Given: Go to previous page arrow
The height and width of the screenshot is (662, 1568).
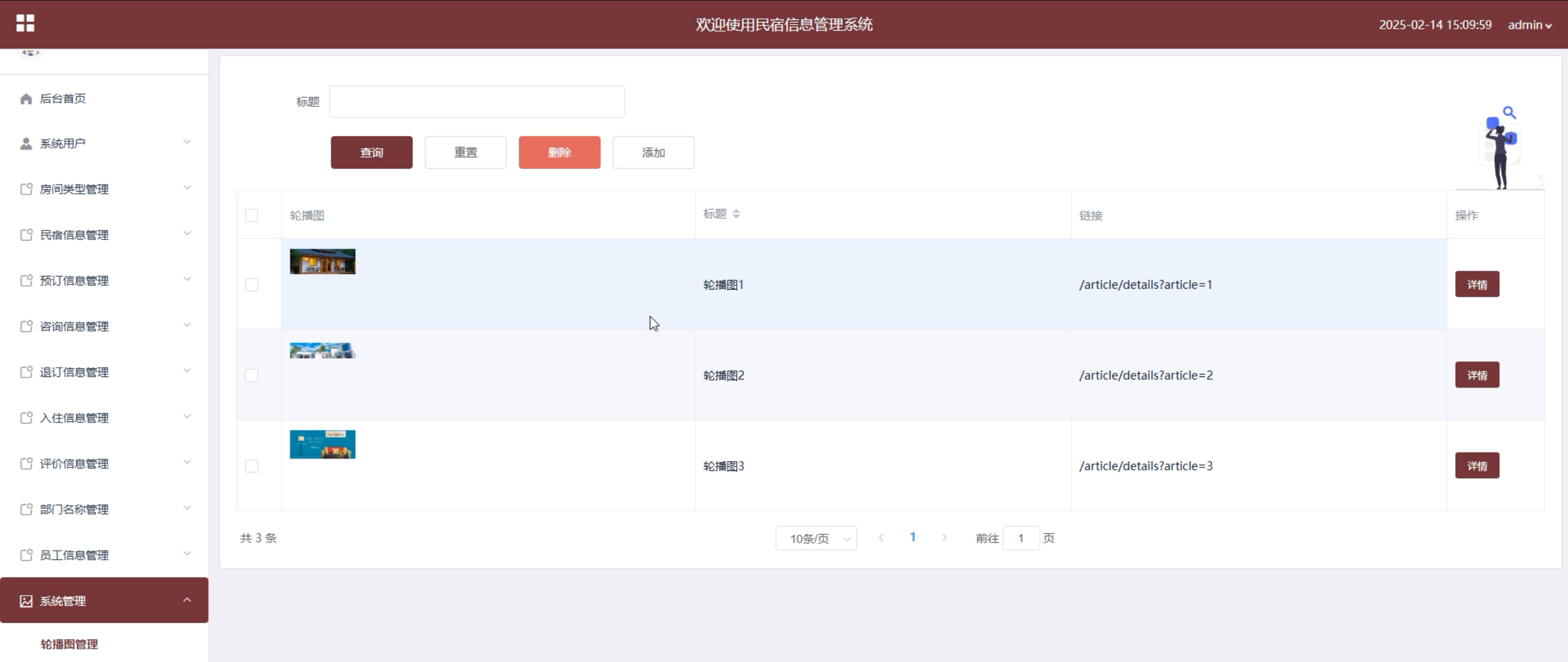Looking at the screenshot, I should pyautogui.click(x=881, y=538).
